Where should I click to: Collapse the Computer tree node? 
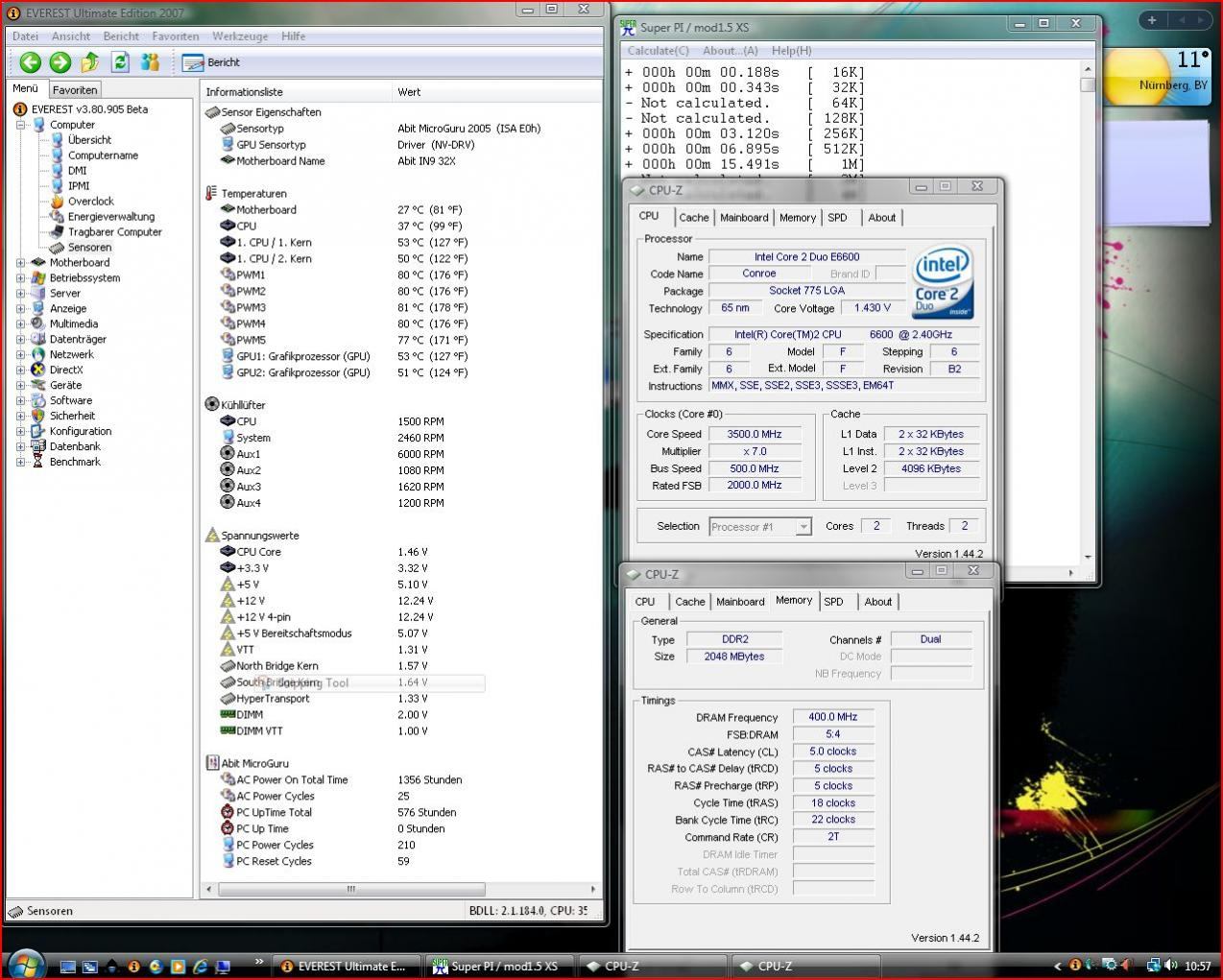click(20, 125)
